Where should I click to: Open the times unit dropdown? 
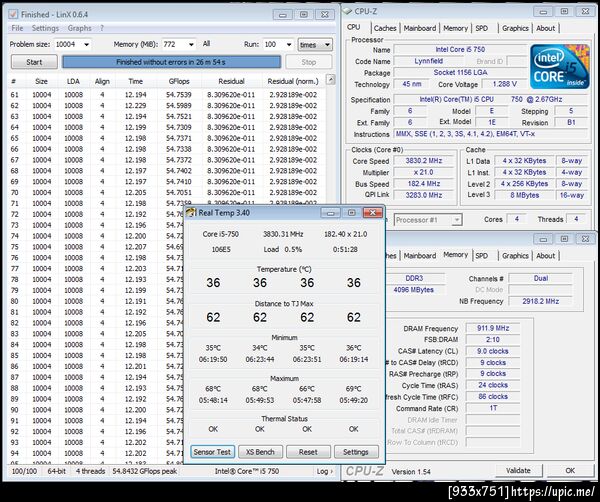click(315, 45)
